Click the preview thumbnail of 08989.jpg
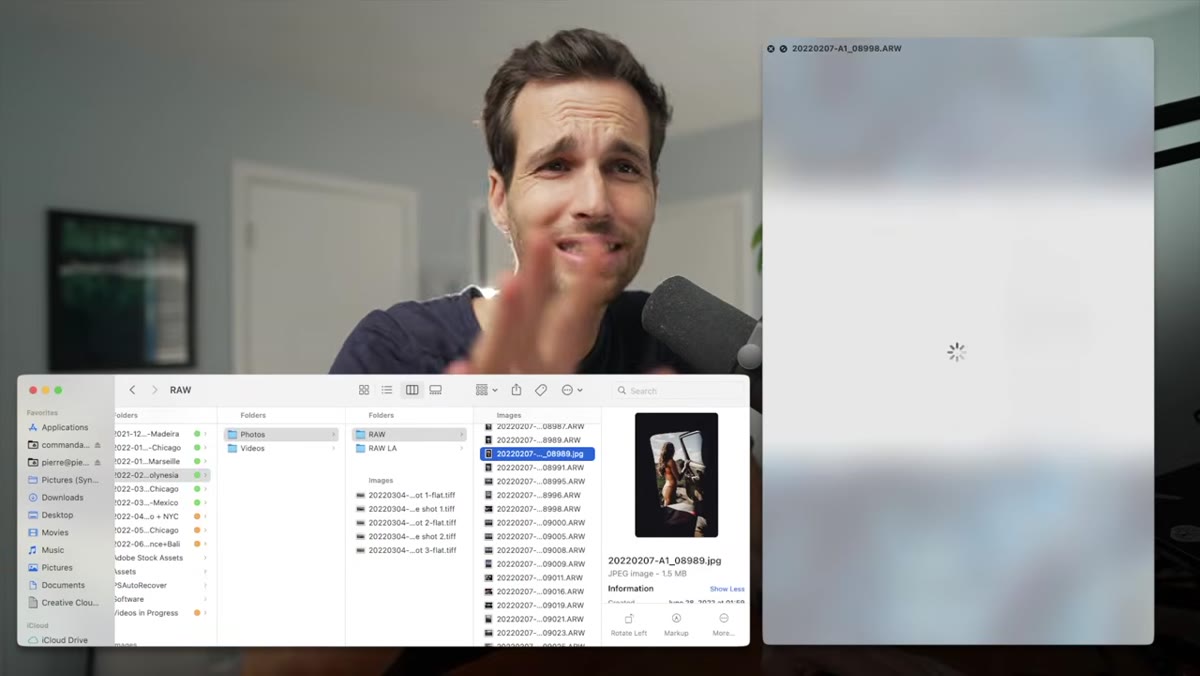 coord(676,475)
